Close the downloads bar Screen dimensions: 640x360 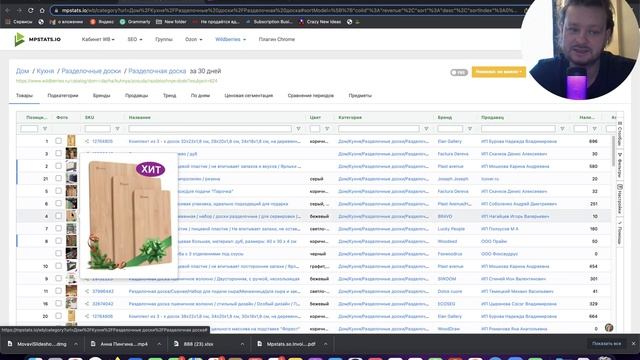tap(633, 344)
